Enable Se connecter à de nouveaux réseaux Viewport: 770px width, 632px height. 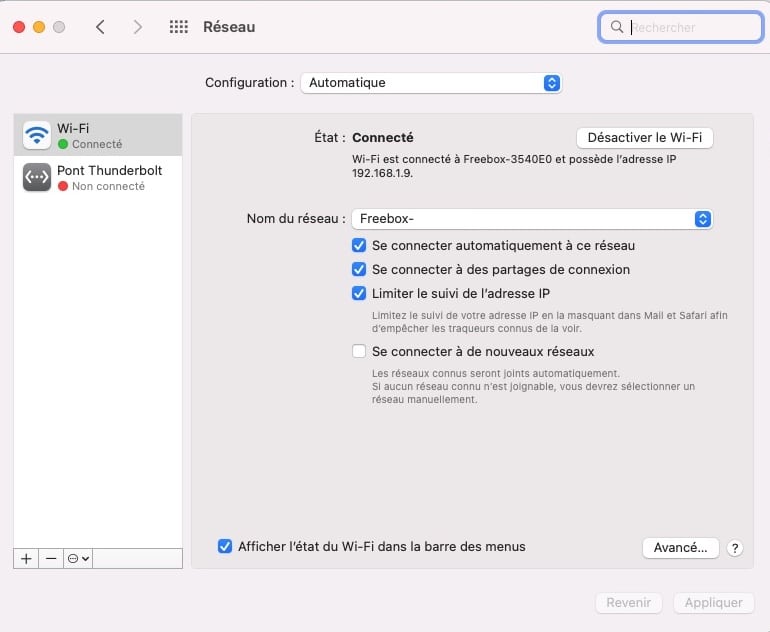click(x=359, y=351)
